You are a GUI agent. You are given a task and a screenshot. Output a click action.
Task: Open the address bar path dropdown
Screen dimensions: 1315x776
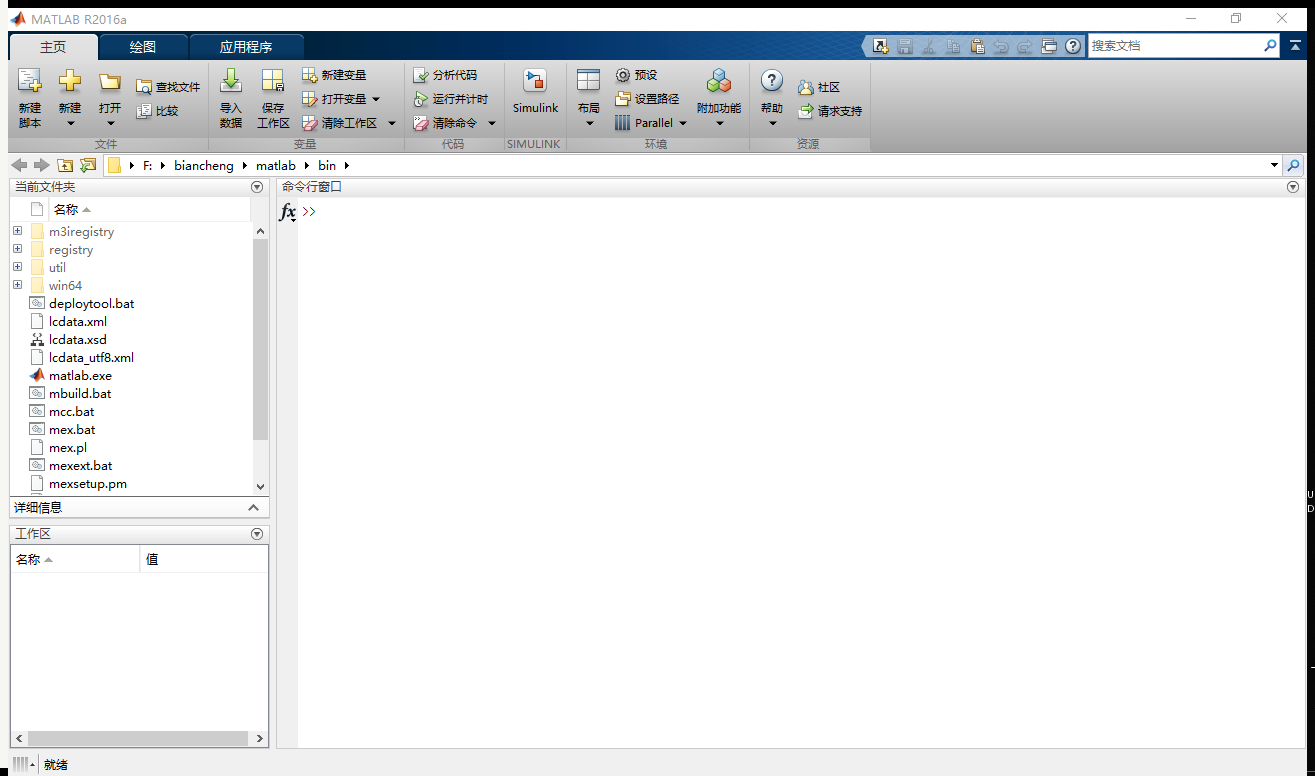point(1274,165)
